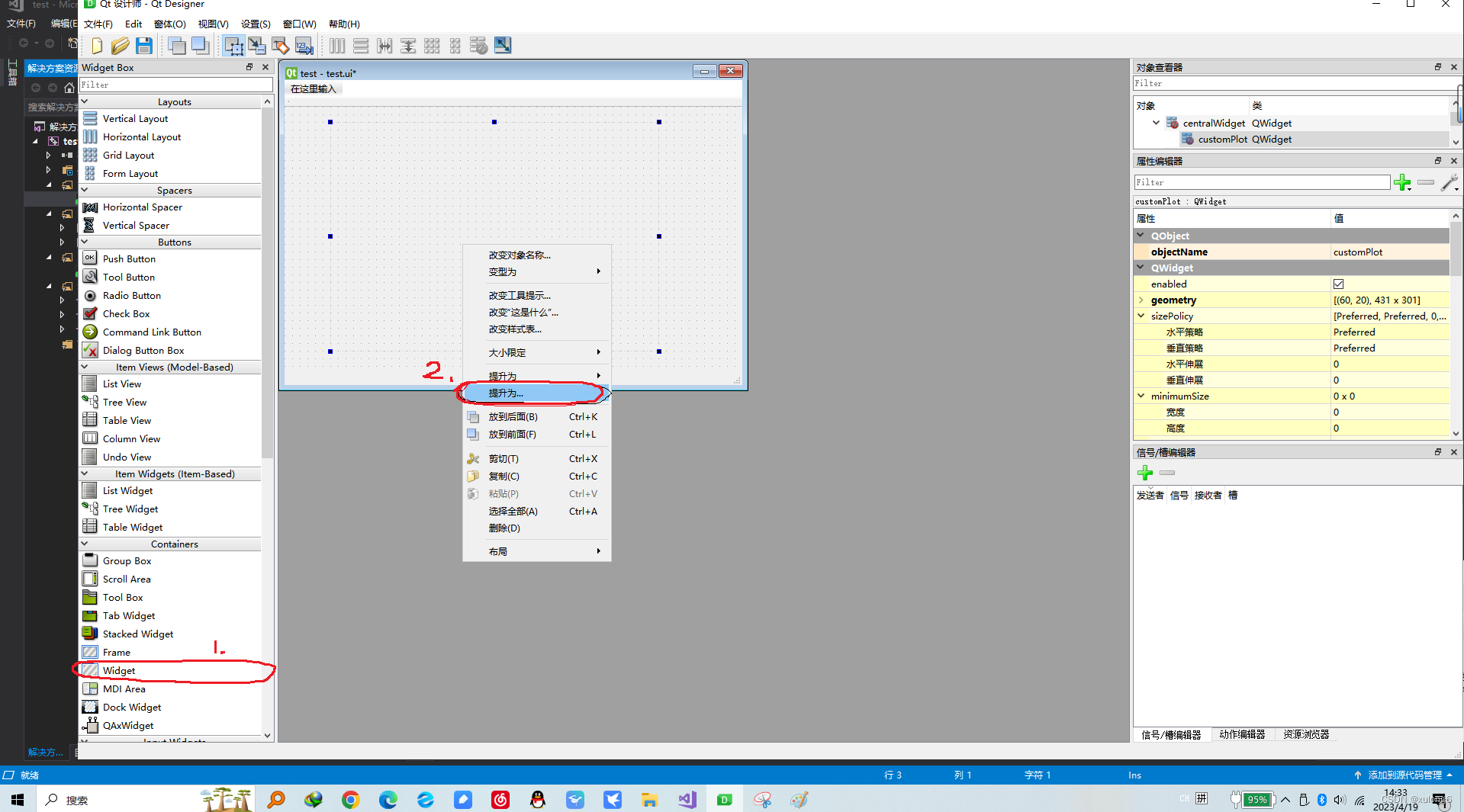Switch to the 动作编辑器 tab
1464x812 pixels.
[1242, 734]
